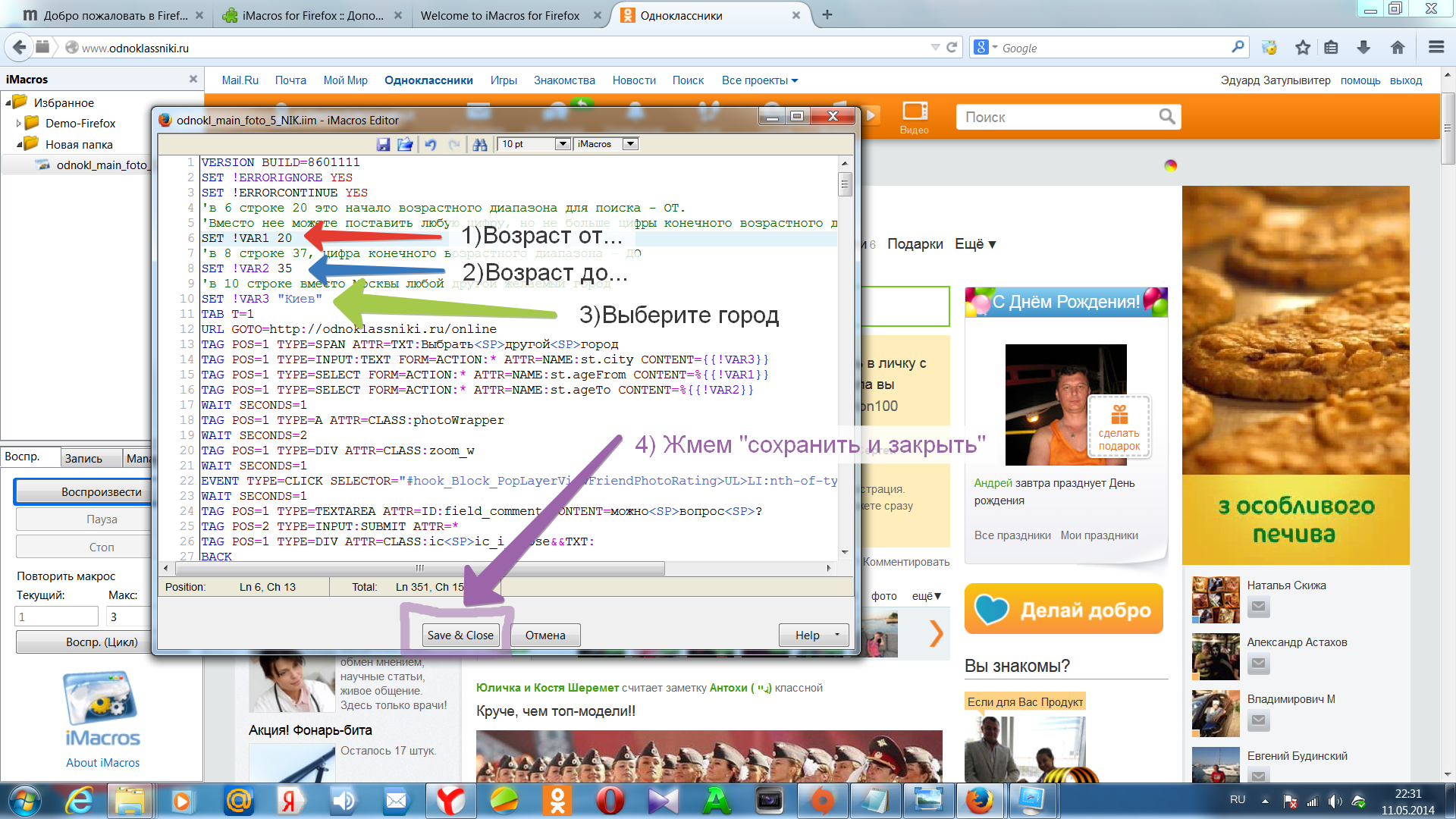Click the address bar URL field
1456x819 pixels.
tap(500, 47)
